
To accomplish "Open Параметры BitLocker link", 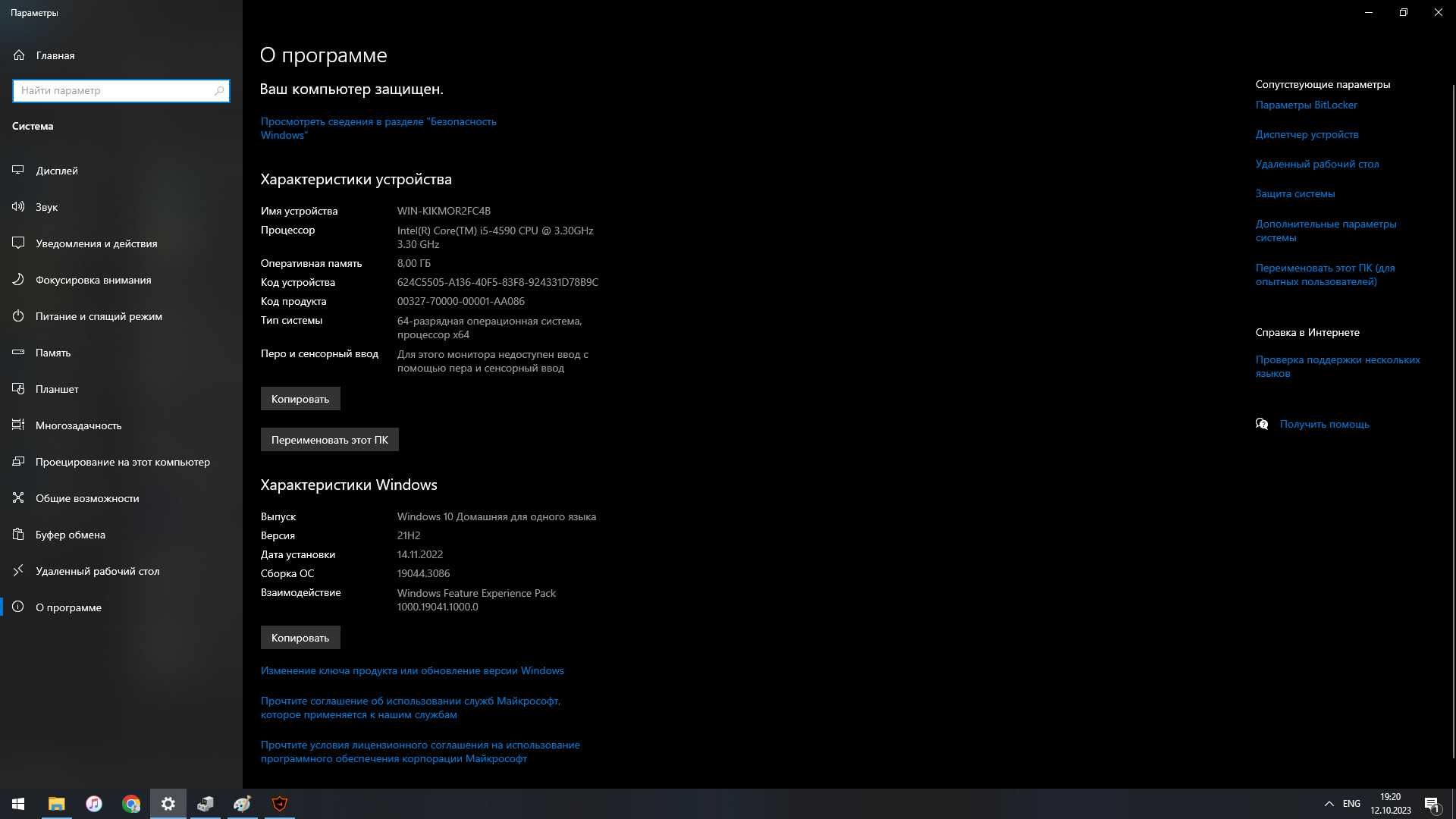I will [x=1306, y=105].
